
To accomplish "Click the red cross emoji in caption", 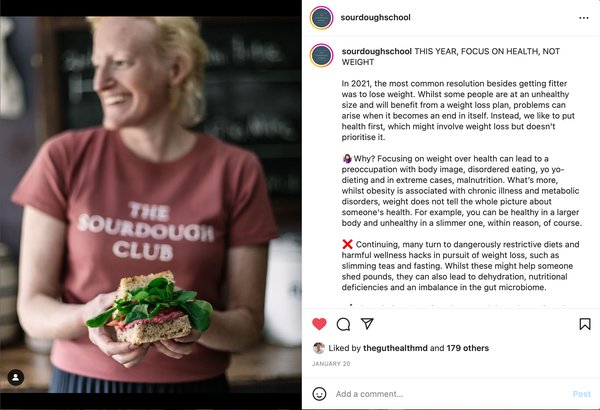I will [347, 244].
